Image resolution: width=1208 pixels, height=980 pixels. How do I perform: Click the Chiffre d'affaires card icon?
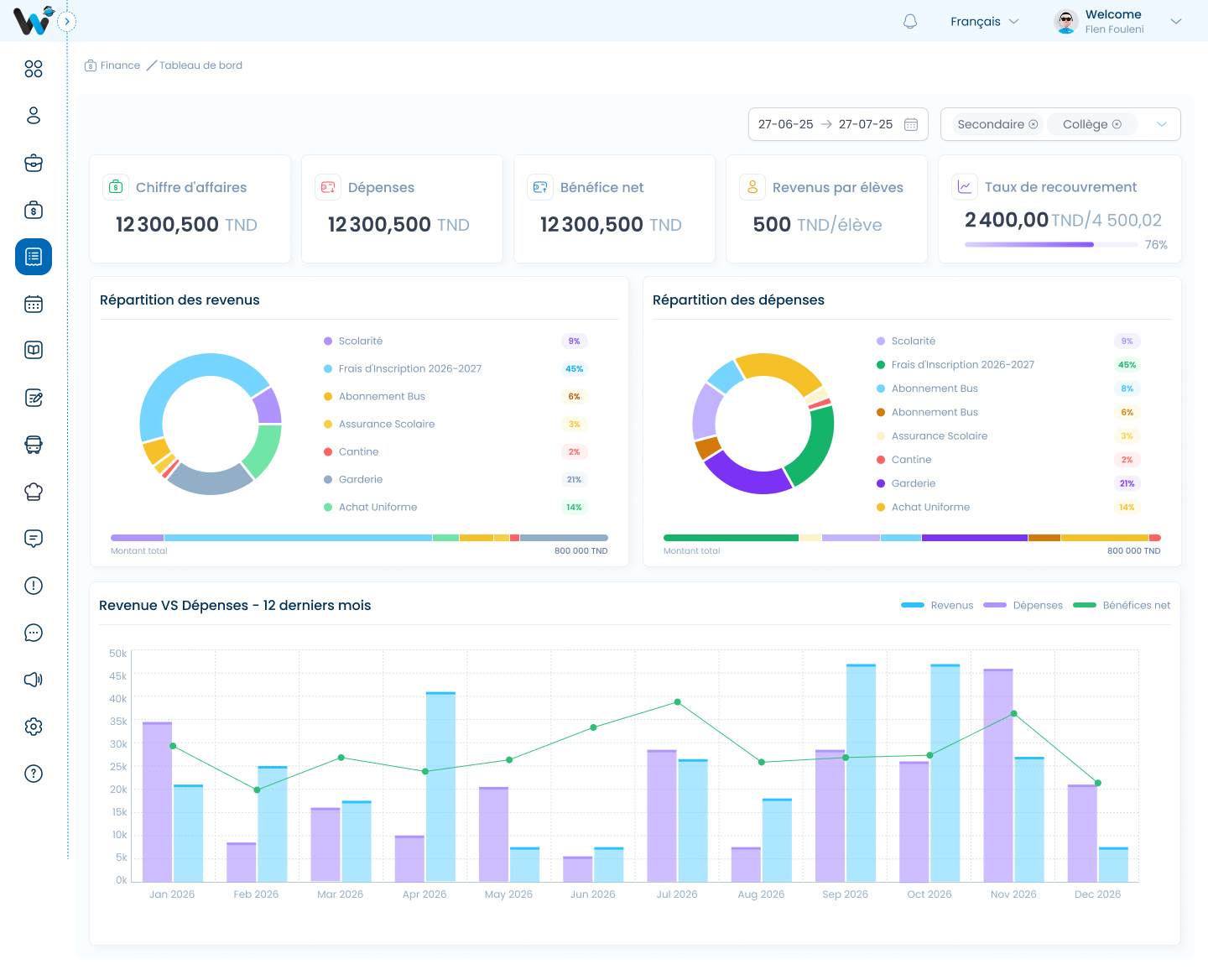[116, 187]
